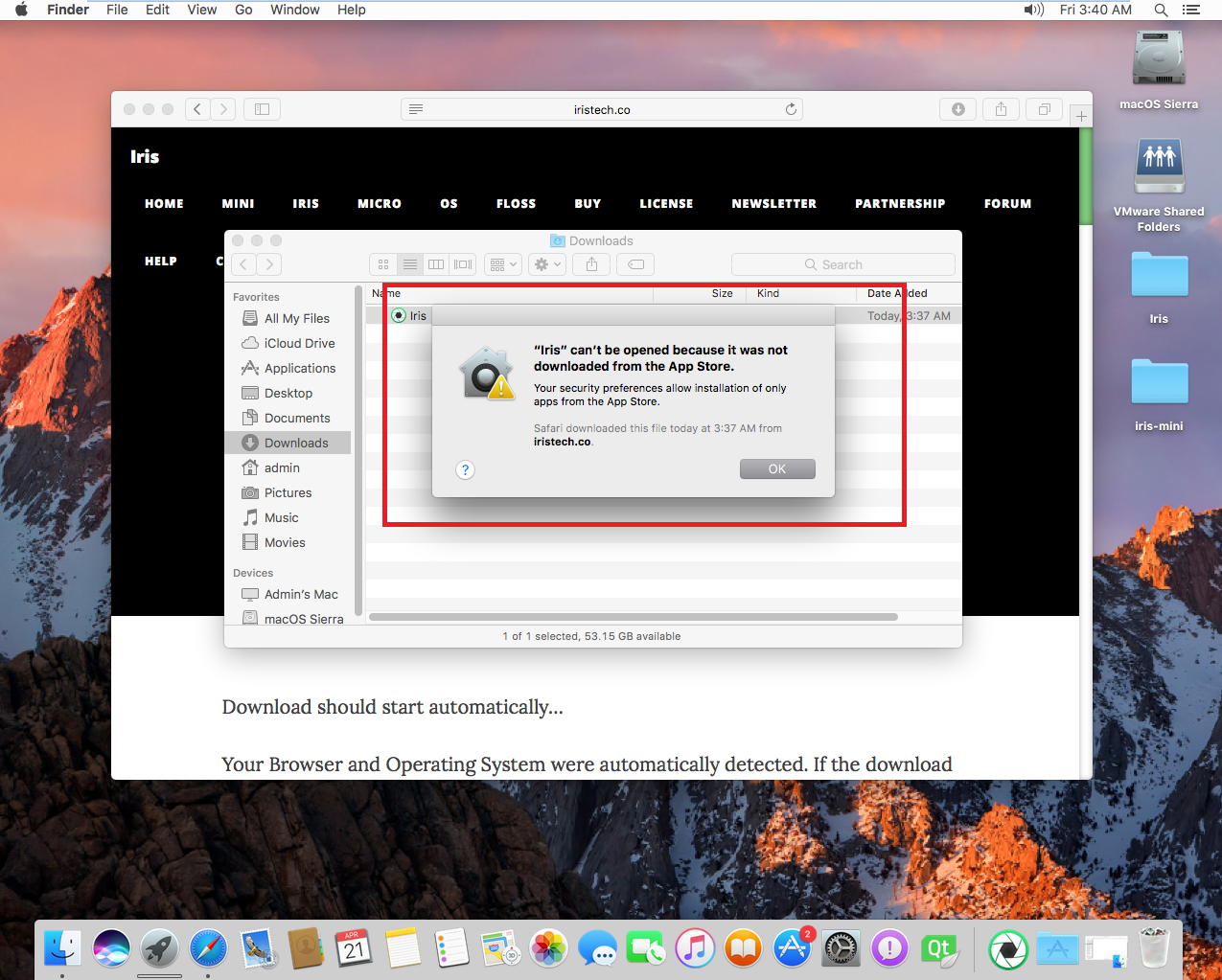This screenshot has height=980, width=1222.
Task: Click the Safari compass icon in Dock
Action: pyautogui.click(x=208, y=948)
